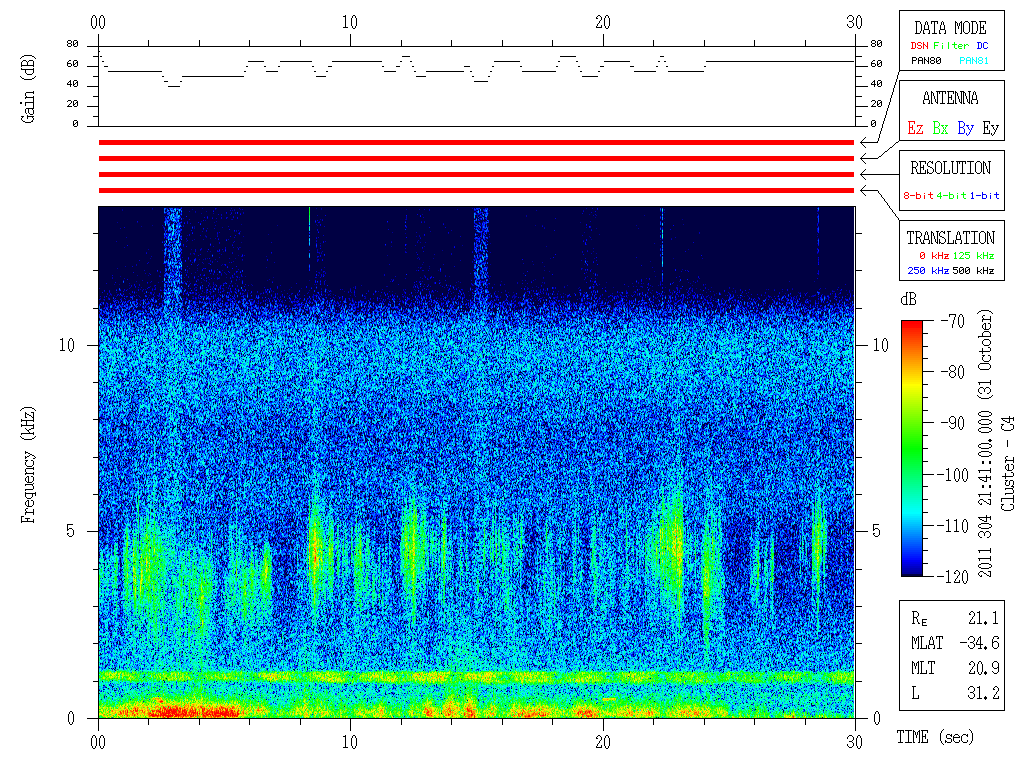
Task: Click the -110 value on the color scale
Action: [x=955, y=526]
